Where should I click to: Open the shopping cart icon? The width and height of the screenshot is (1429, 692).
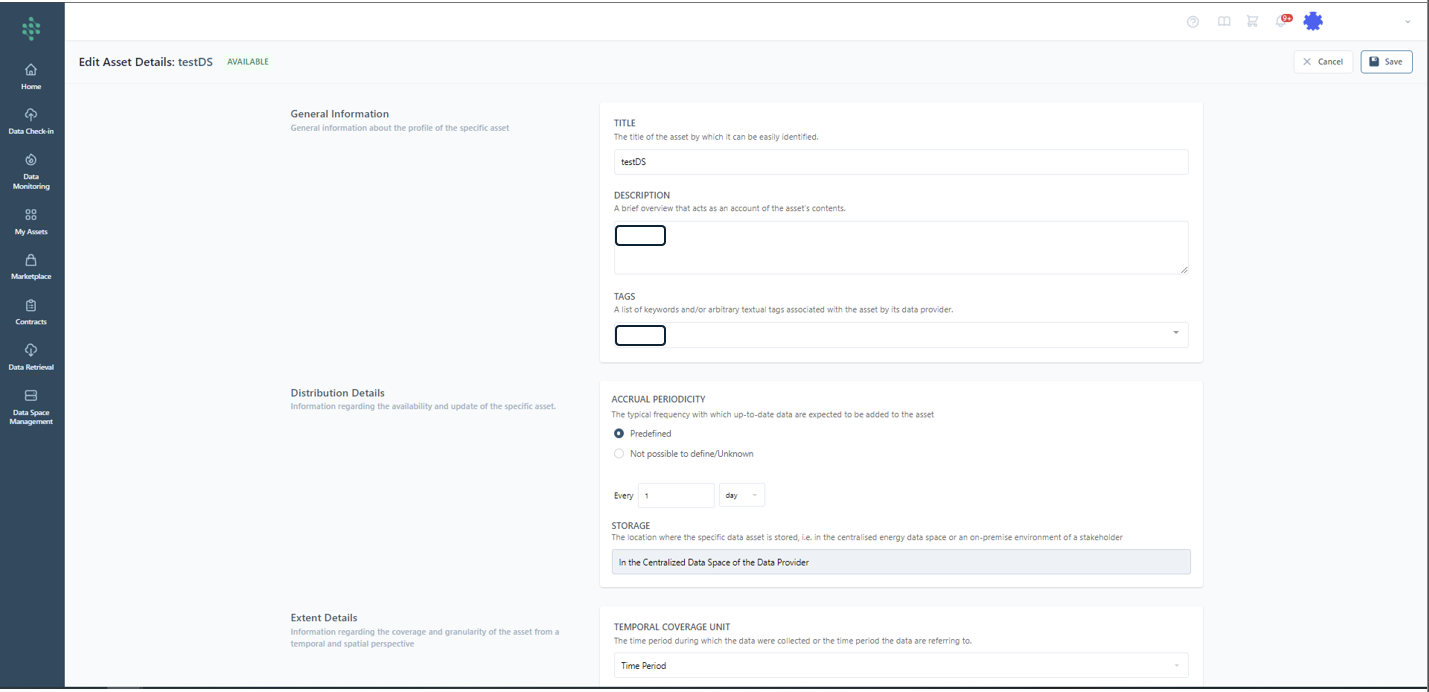click(1252, 22)
